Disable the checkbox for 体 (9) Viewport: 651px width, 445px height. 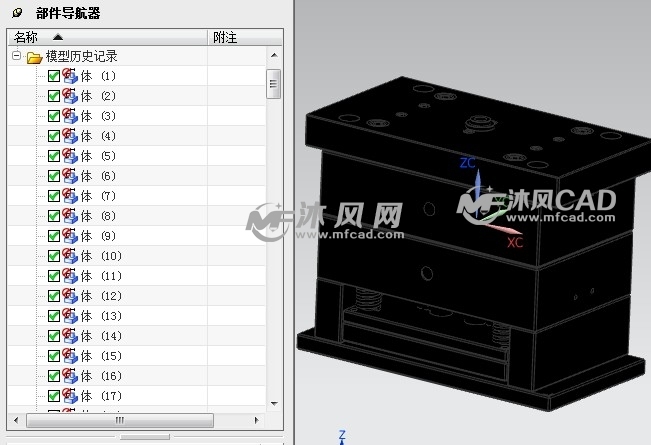(x=54, y=236)
